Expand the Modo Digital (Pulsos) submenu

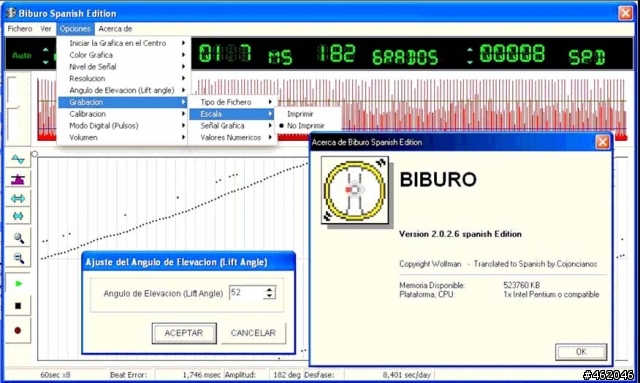pos(122,126)
